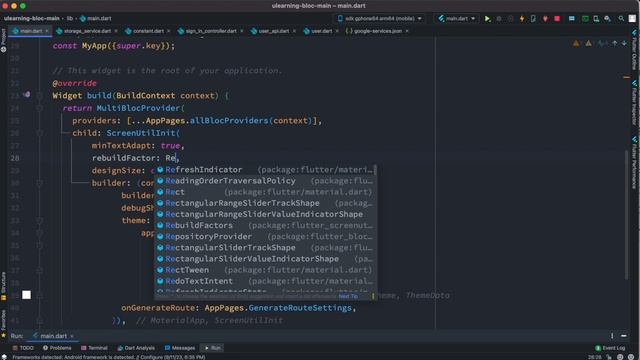Click the white color swatch in gutter

[x=27, y=295]
